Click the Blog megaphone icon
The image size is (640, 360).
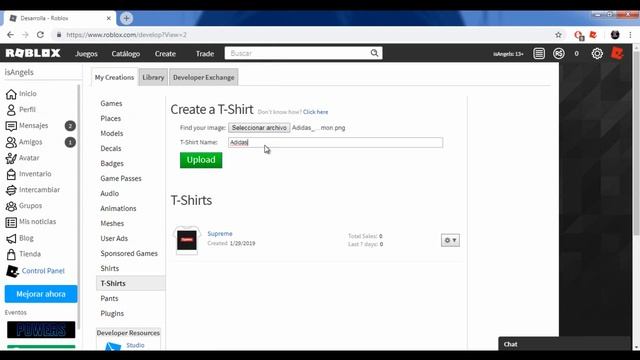[11, 238]
